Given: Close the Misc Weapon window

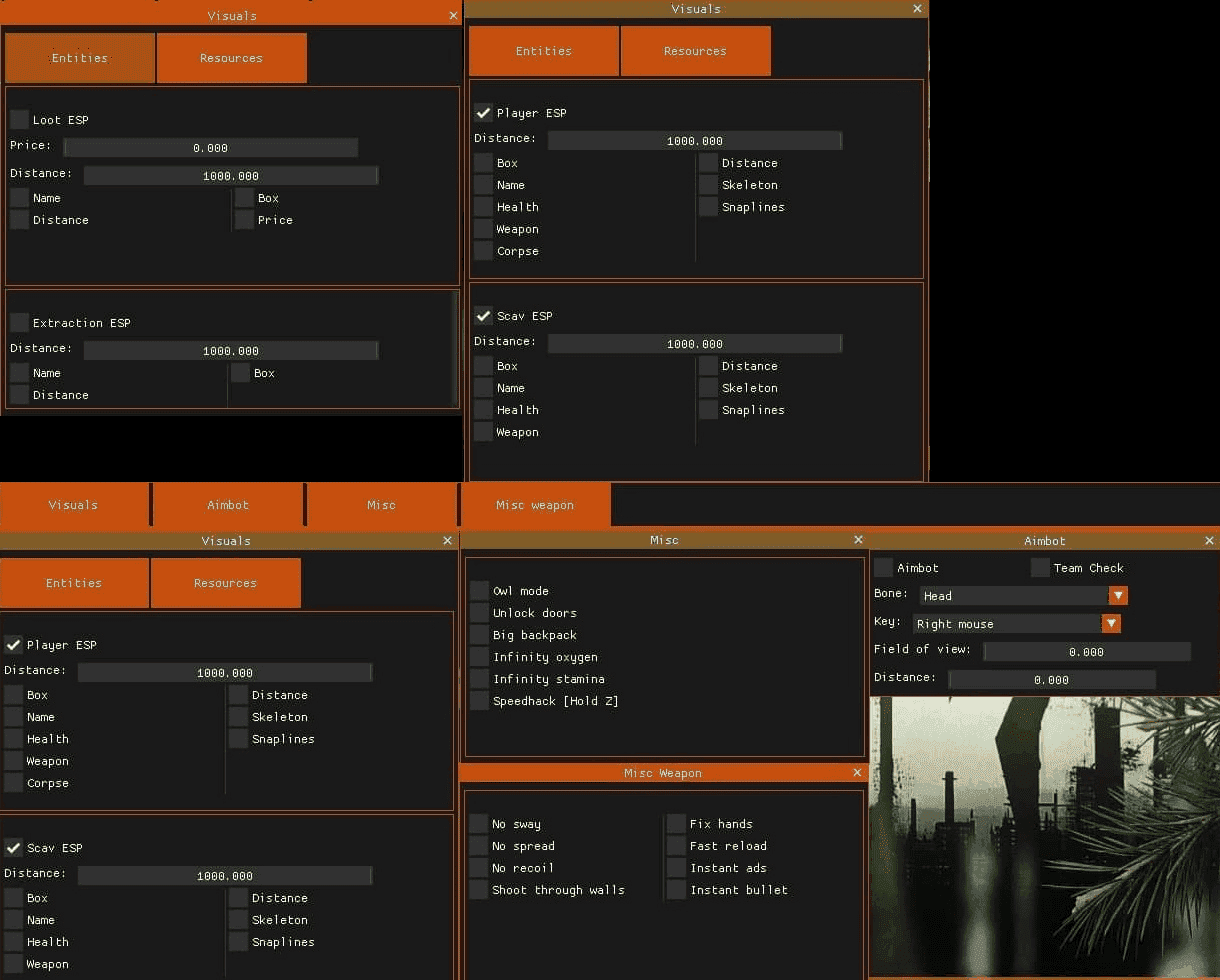Looking at the screenshot, I should [x=857, y=773].
